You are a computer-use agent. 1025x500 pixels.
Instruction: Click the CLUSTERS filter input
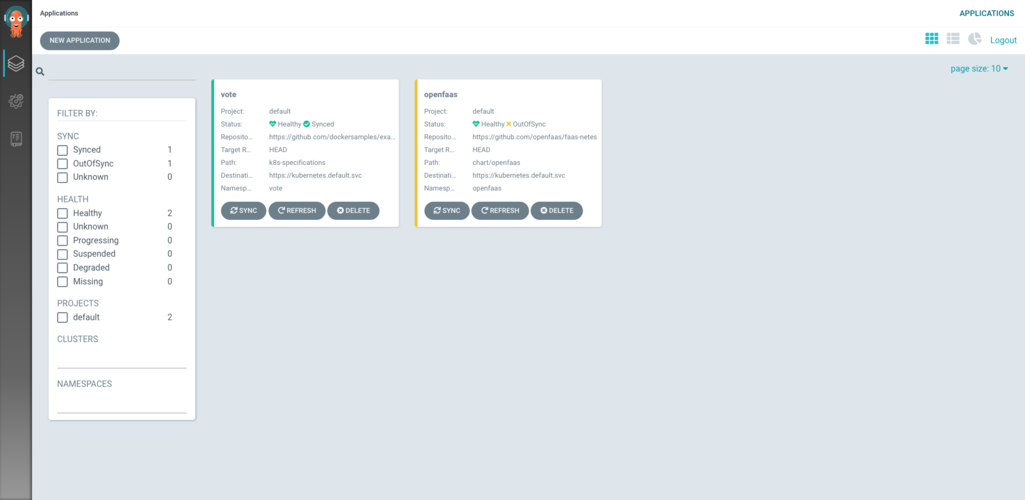click(x=122, y=359)
